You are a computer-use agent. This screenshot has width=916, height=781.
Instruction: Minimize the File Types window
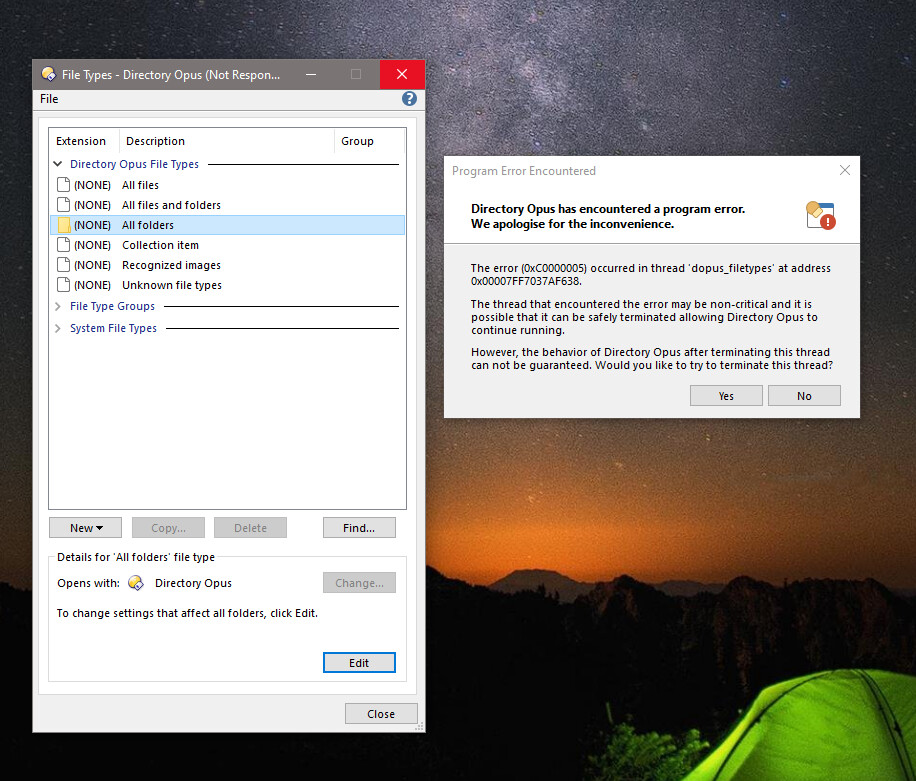[311, 74]
